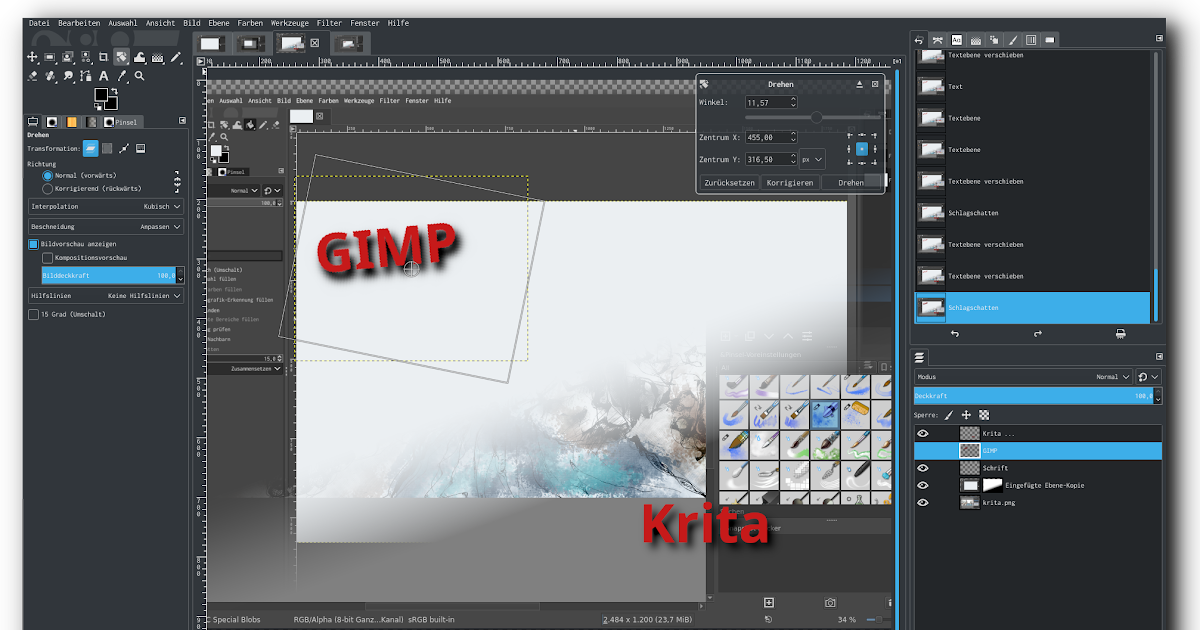This screenshot has width=1200, height=630.
Task: Choose direction Korrigierend (rückwärts)
Action: tap(91, 188)
